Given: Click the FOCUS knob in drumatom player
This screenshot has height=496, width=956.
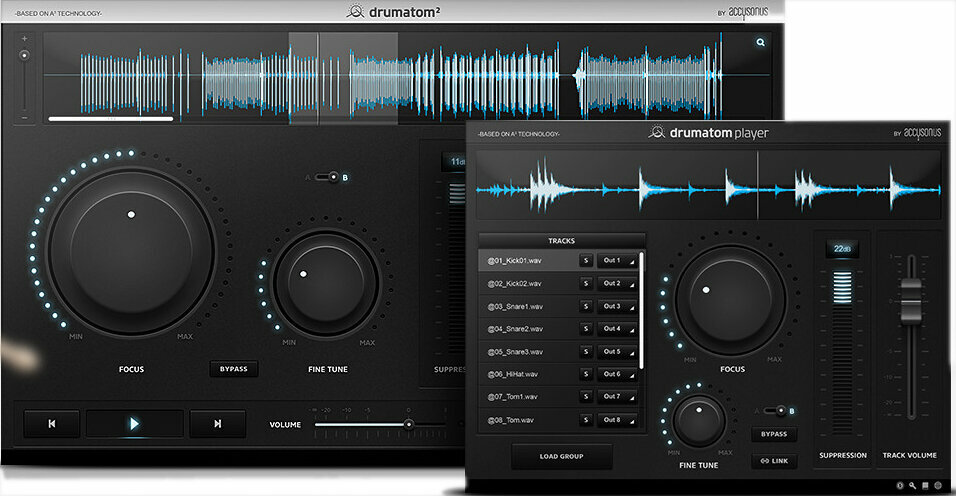Looking at the screenshot, I should (x=730, y=300).
